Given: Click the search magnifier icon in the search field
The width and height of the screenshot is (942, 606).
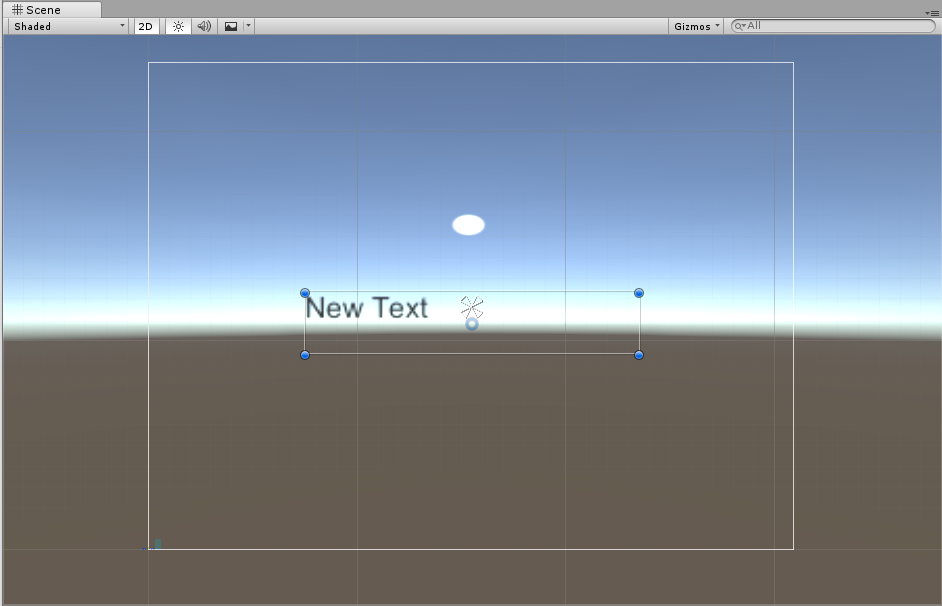Looking at the screenshot, I should pos(739,26).
